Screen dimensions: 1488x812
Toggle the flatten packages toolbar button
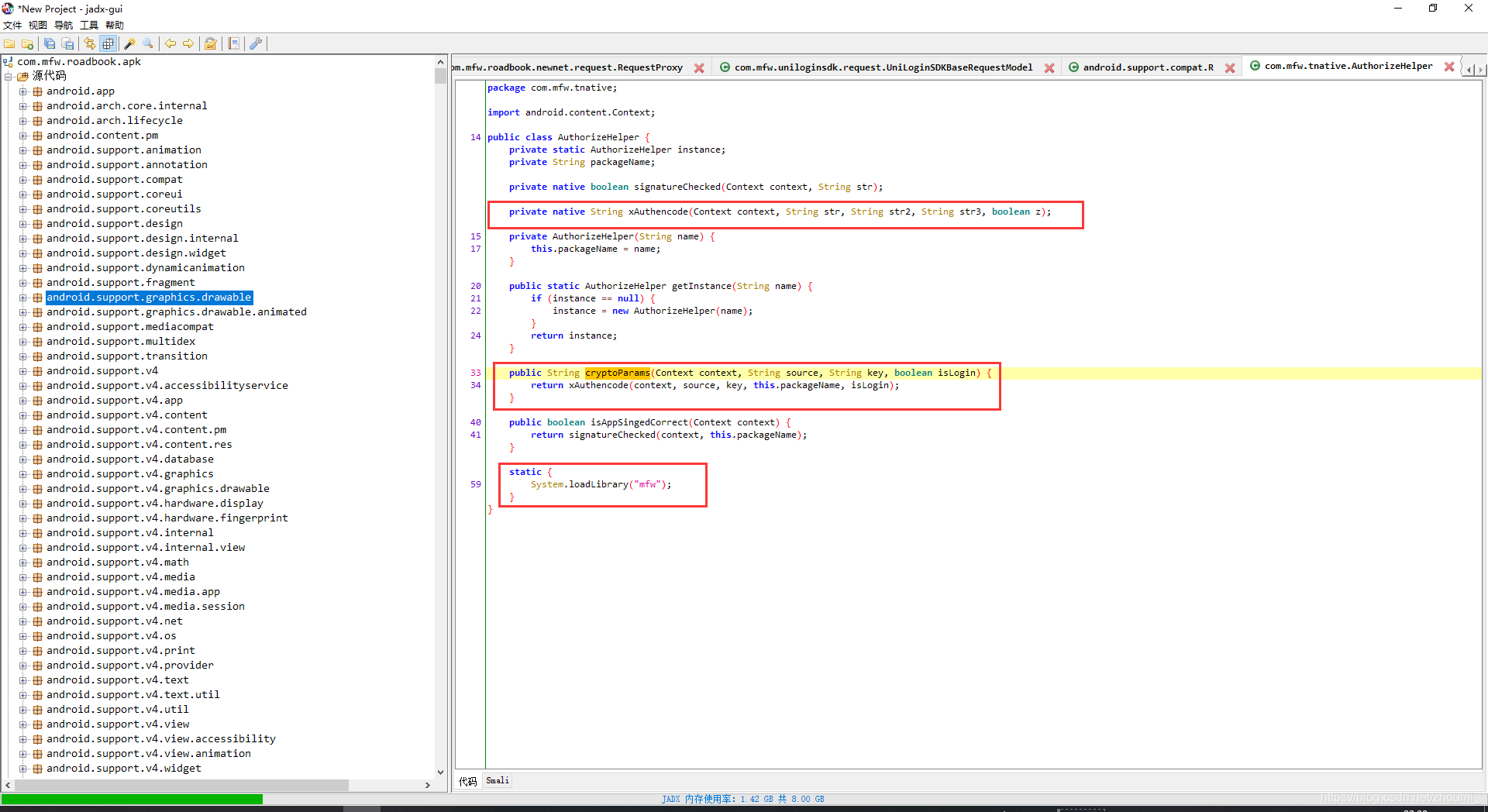coord(108,44)
